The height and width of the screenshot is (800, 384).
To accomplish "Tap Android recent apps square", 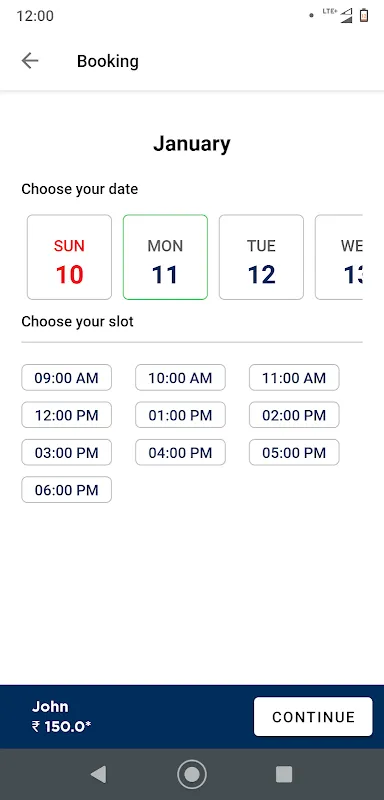I will pos(284,774).
